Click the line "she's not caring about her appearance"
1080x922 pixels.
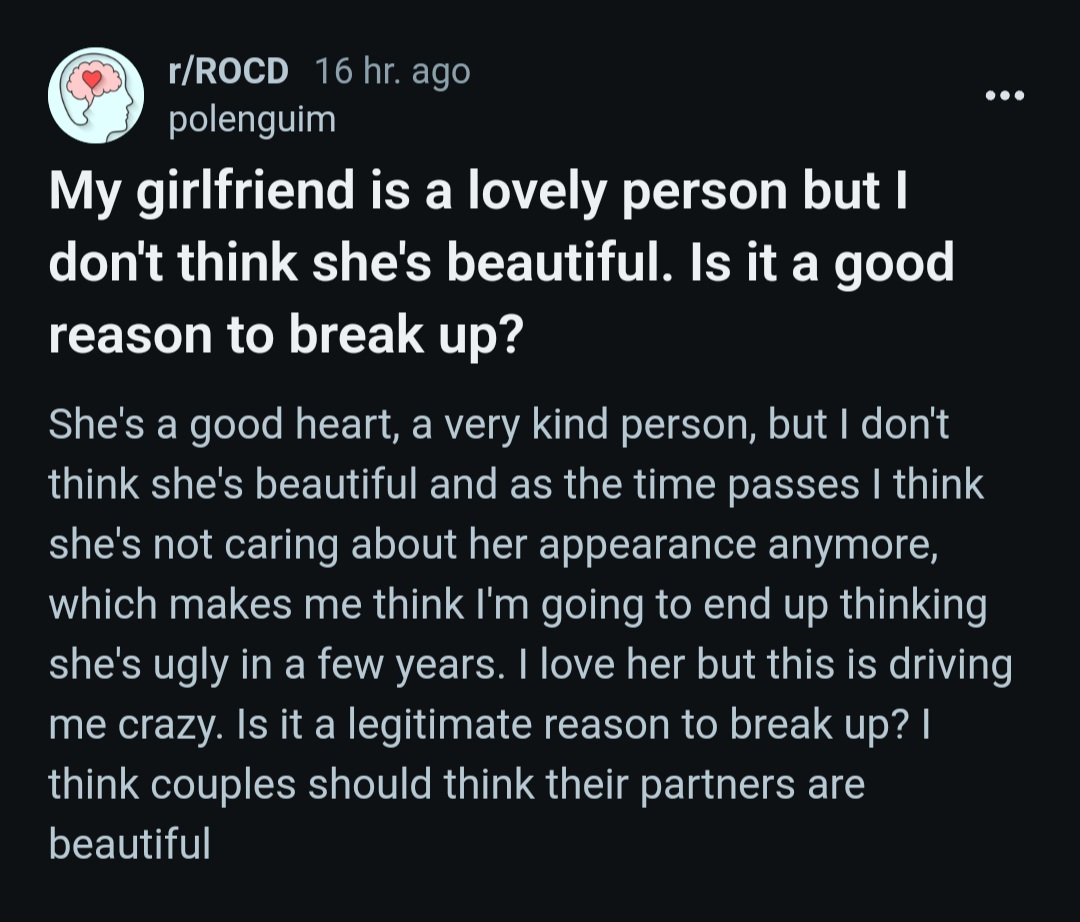coord(493,545)
